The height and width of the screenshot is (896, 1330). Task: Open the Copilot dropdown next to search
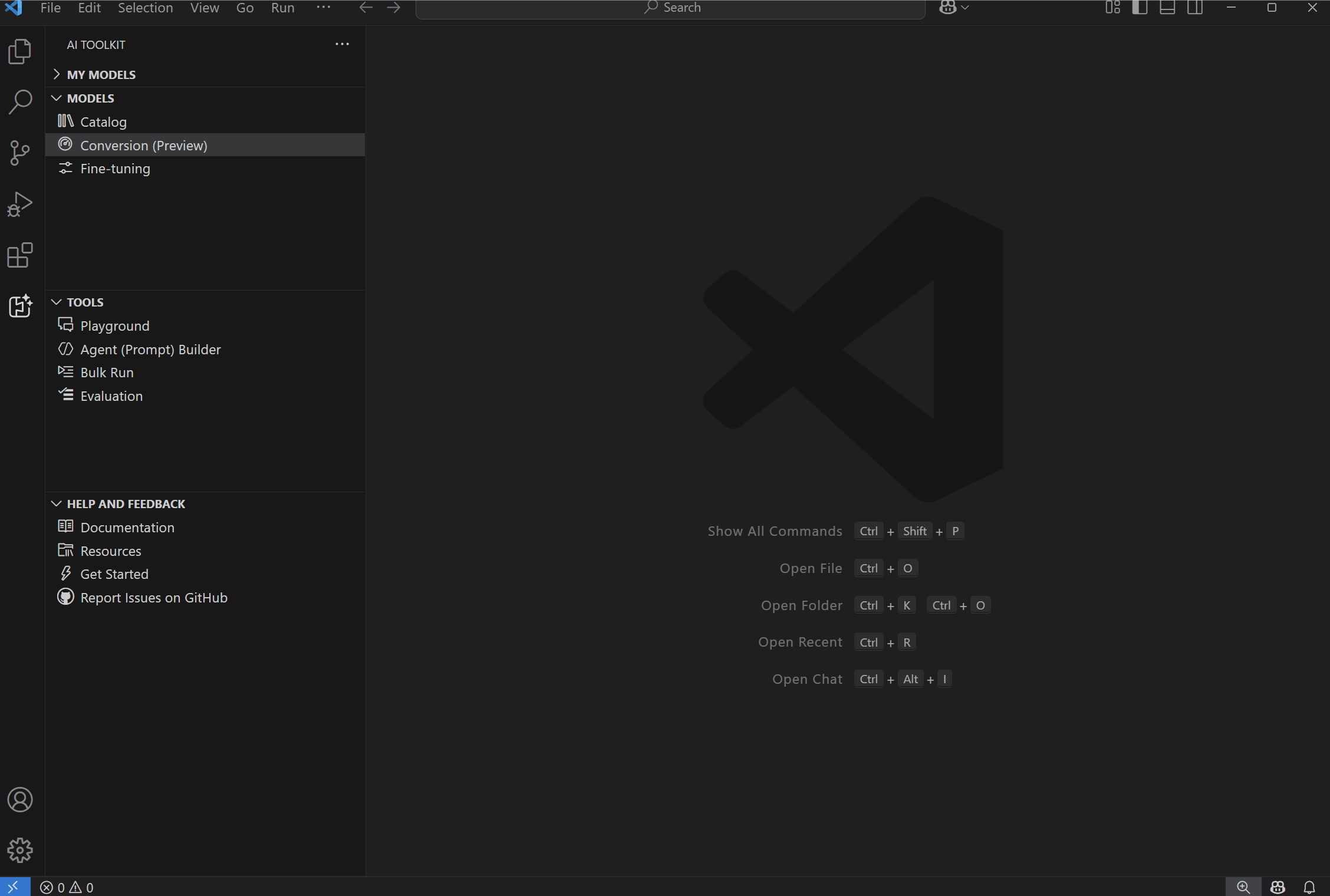click(x=965, y=8)
